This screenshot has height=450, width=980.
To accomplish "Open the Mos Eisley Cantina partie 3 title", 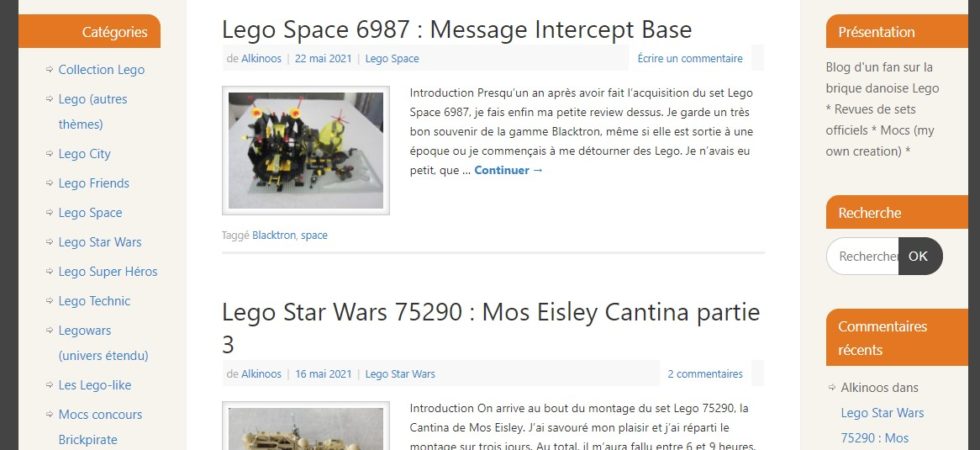I will [x=491, y=328].
